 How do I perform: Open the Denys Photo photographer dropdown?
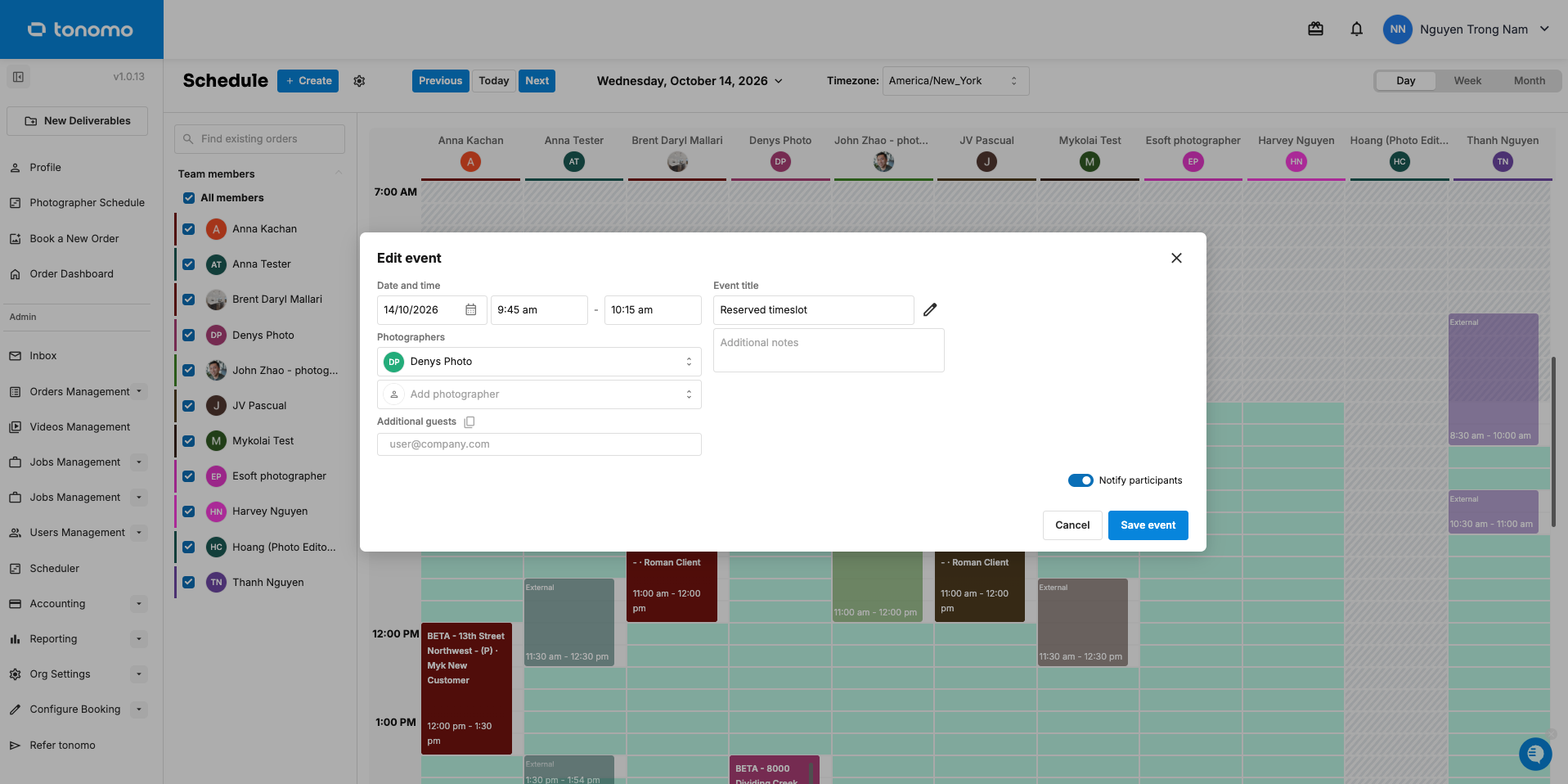pyautogui.click(x=539, y=362)
